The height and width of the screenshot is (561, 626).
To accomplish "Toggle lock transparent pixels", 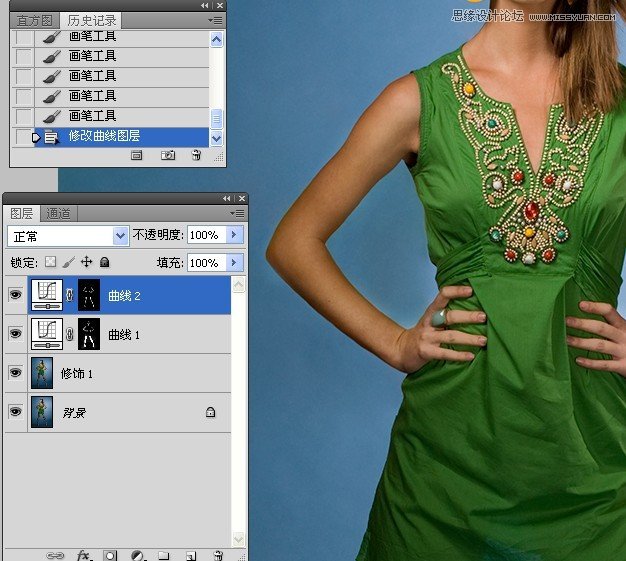I will click(x=50, y=262).
